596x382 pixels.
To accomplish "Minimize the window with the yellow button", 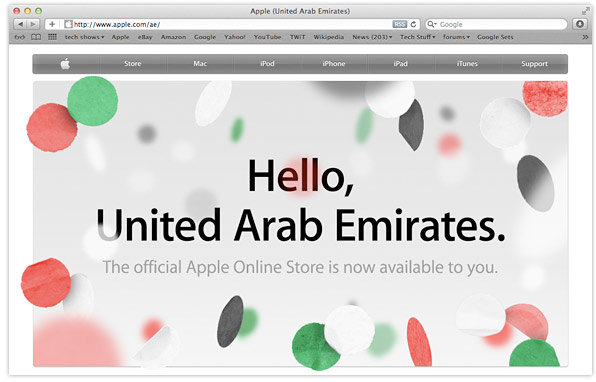I will (27, 11).
